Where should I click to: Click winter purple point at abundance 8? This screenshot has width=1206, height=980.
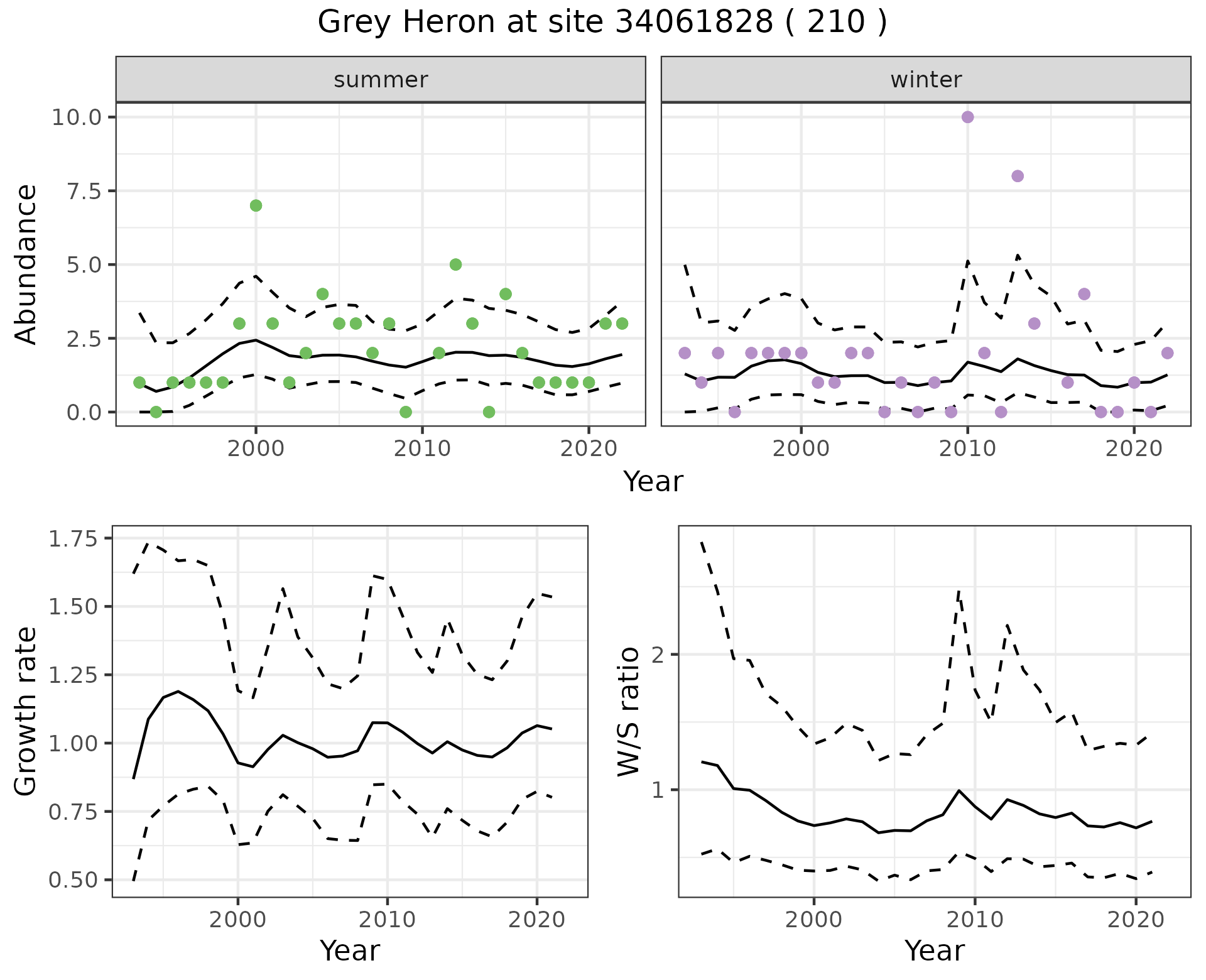1018,176
